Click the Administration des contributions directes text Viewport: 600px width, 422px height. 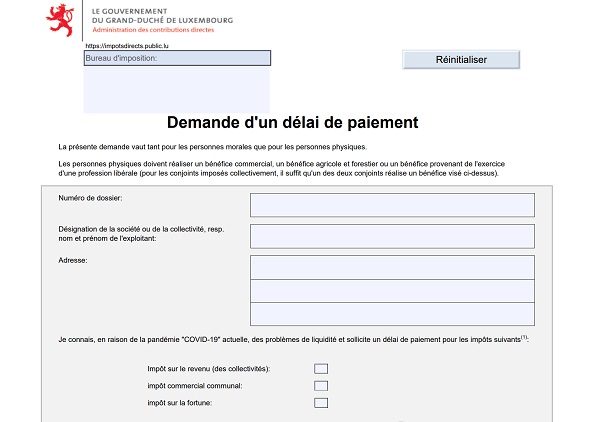[153, 30]
